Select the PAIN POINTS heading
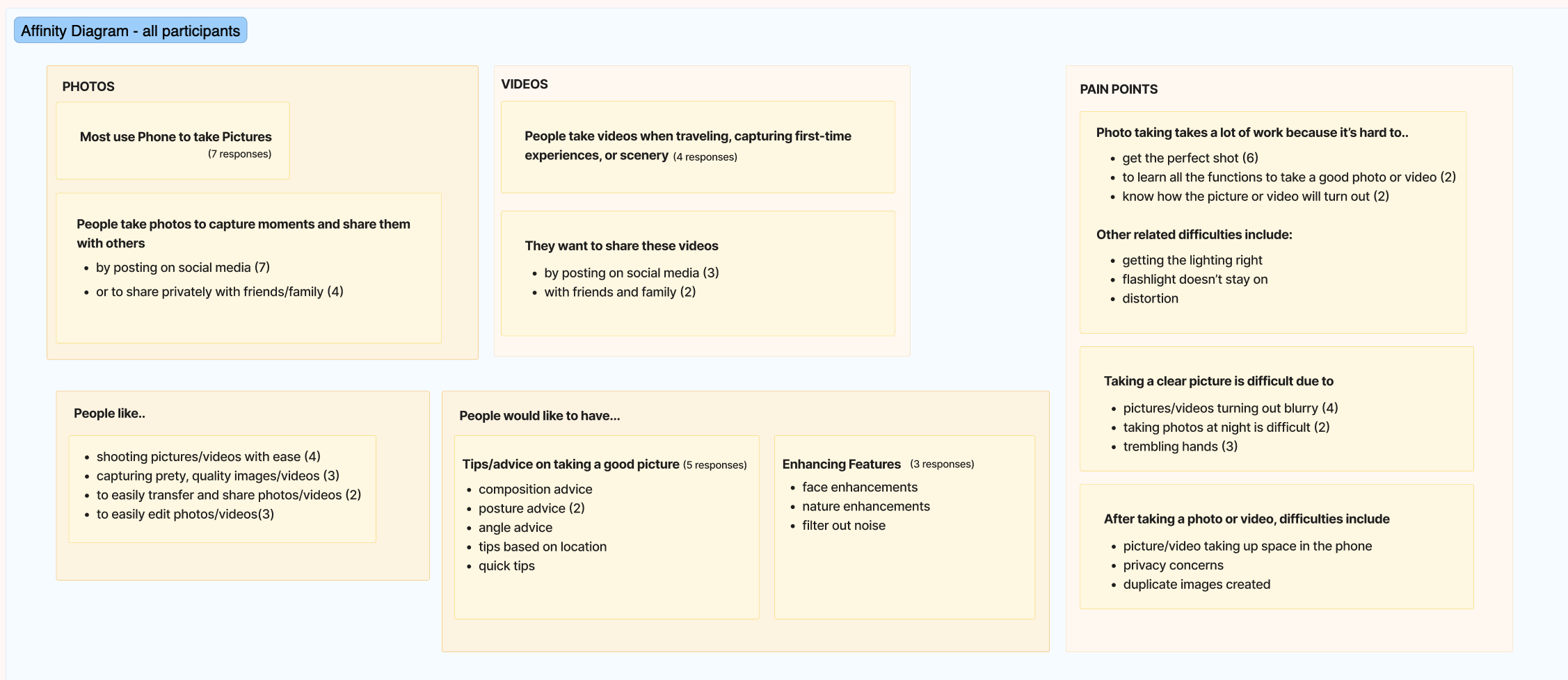This screenshot has width=1568, height=680. coord(1119,89)
